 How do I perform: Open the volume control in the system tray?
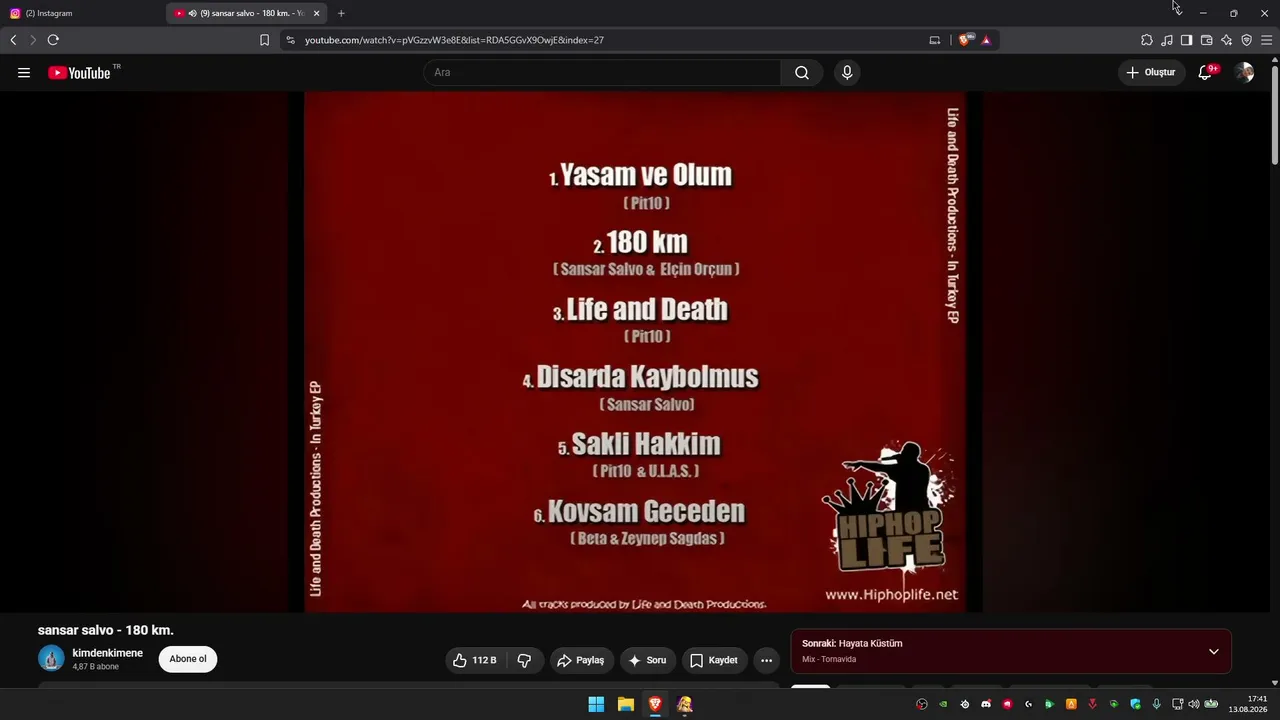coord(1193,704)
